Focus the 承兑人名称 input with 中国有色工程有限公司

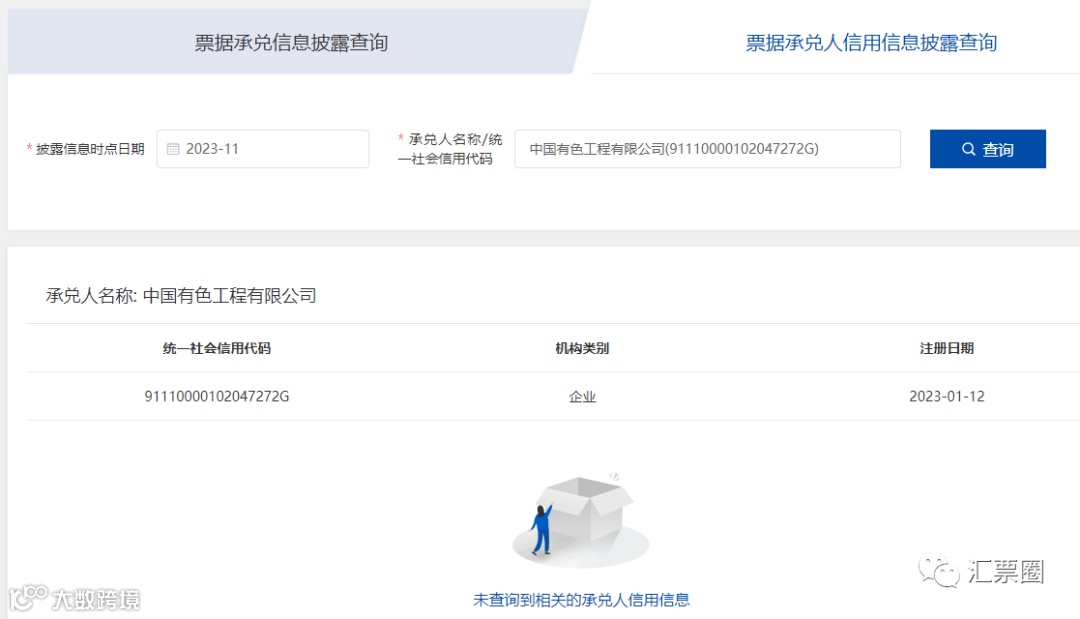707,149
